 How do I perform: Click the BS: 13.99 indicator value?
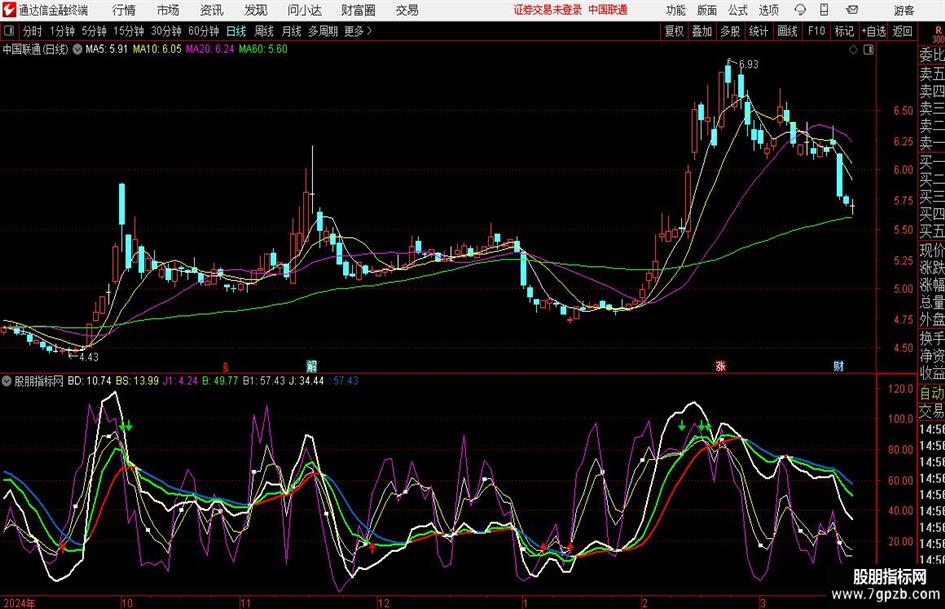(x=137, y=381)
